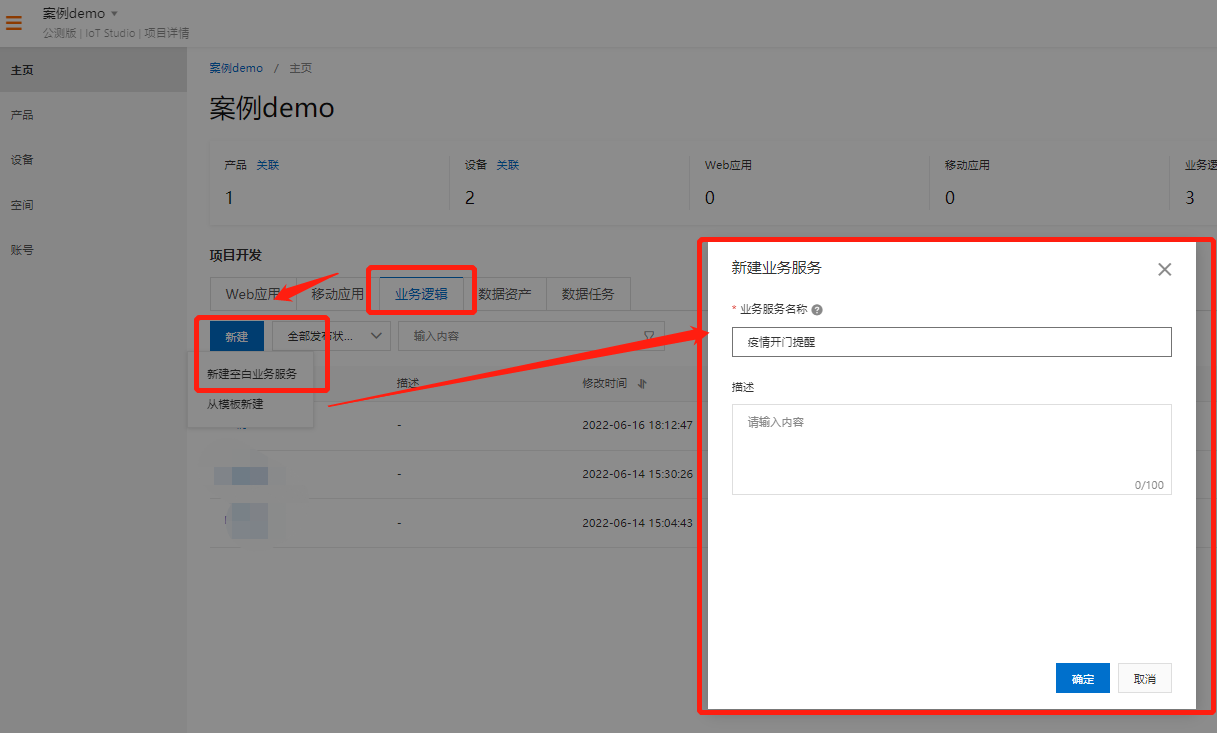Open the 全部发布状态 filter dropdown
The width and height of the screenshot is (1217, 733).
[x=331, y=336]
